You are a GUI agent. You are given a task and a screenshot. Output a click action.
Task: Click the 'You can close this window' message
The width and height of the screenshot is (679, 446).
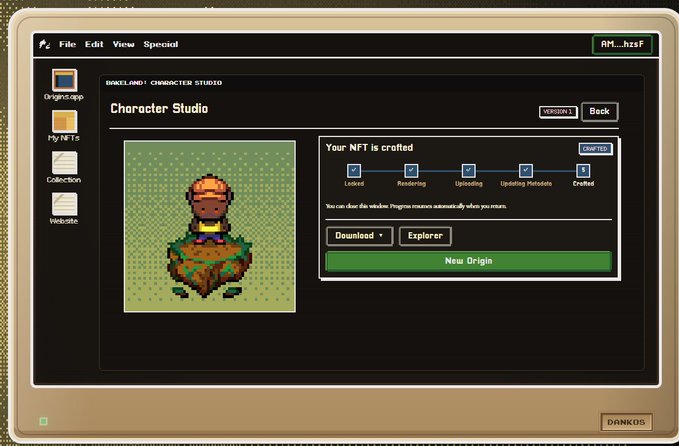tap(416, 206)
